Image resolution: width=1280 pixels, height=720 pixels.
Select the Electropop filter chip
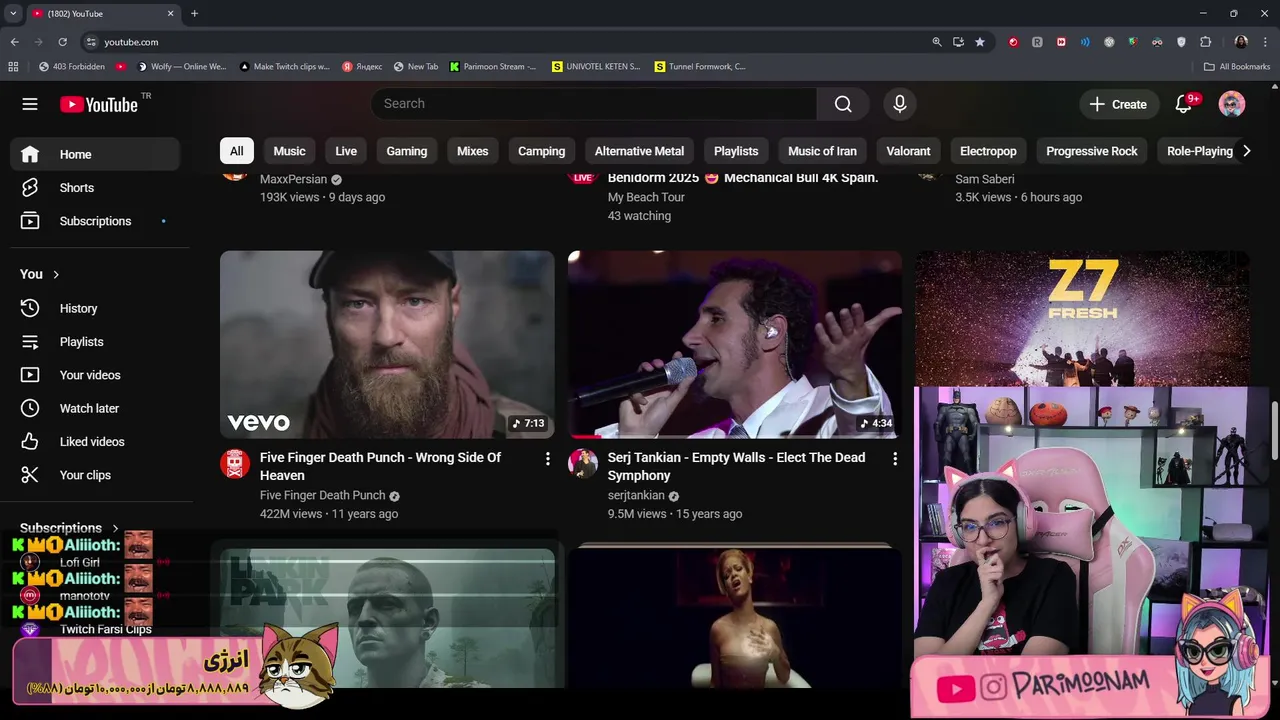point(988,151)
